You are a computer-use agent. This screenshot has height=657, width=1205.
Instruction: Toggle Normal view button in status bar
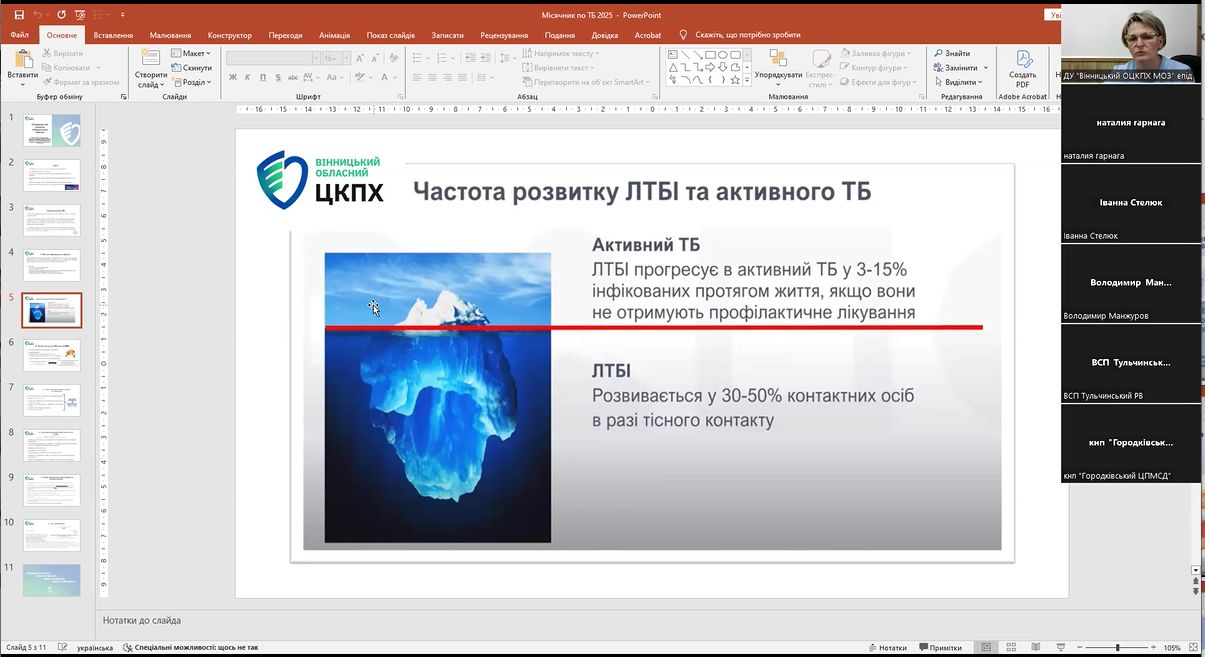coord(986,647)
